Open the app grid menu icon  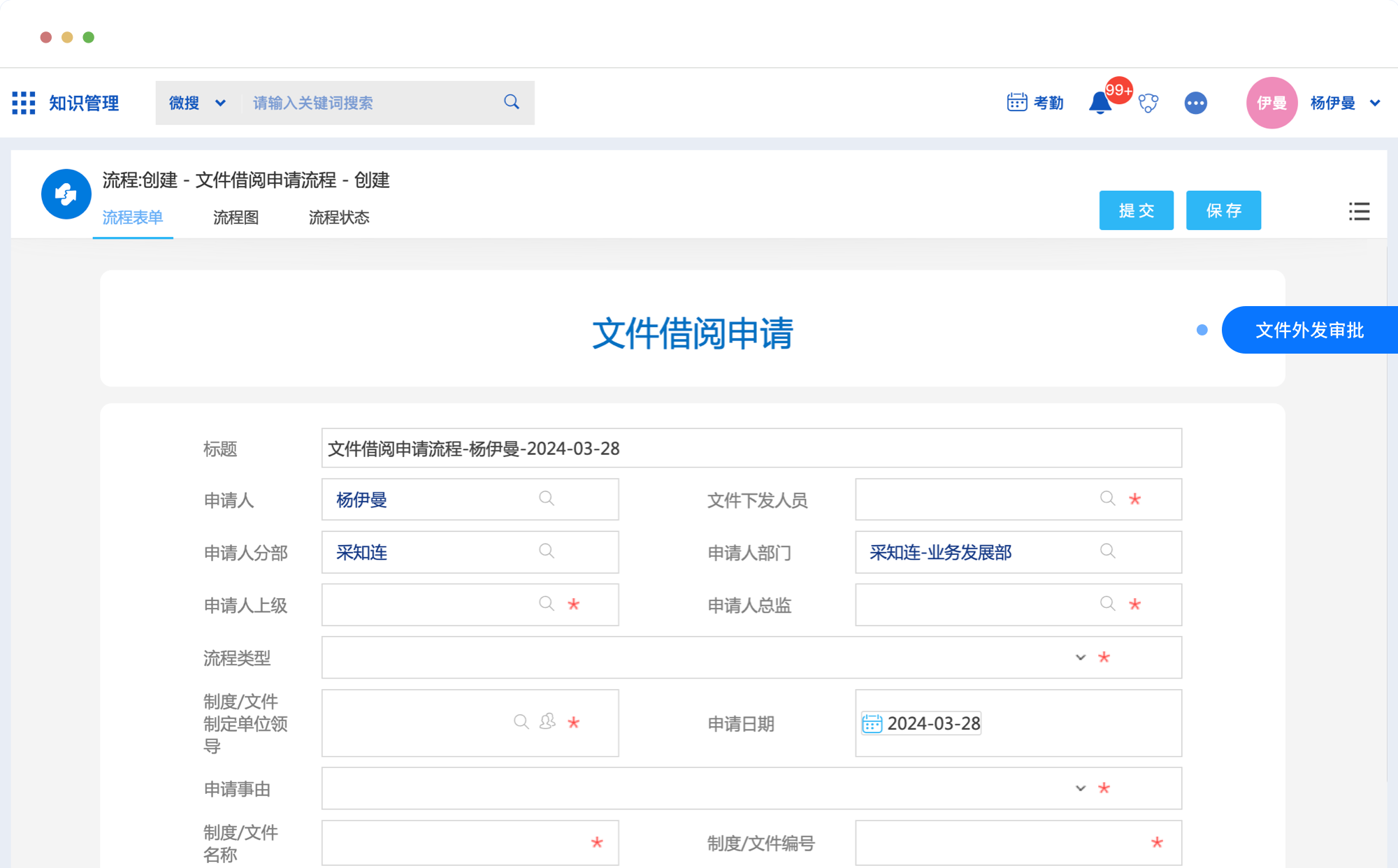click(24, 103)
